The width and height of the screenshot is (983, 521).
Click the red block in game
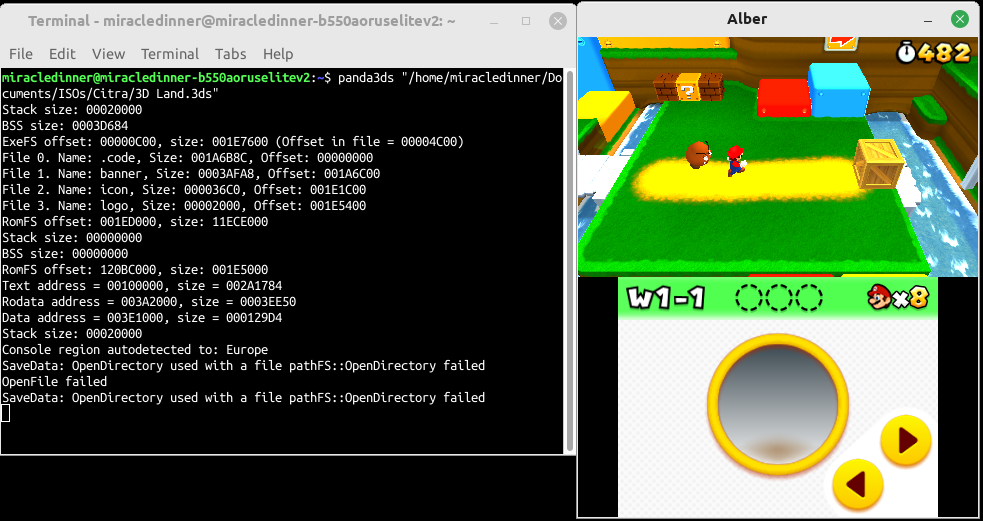point(782,97)
